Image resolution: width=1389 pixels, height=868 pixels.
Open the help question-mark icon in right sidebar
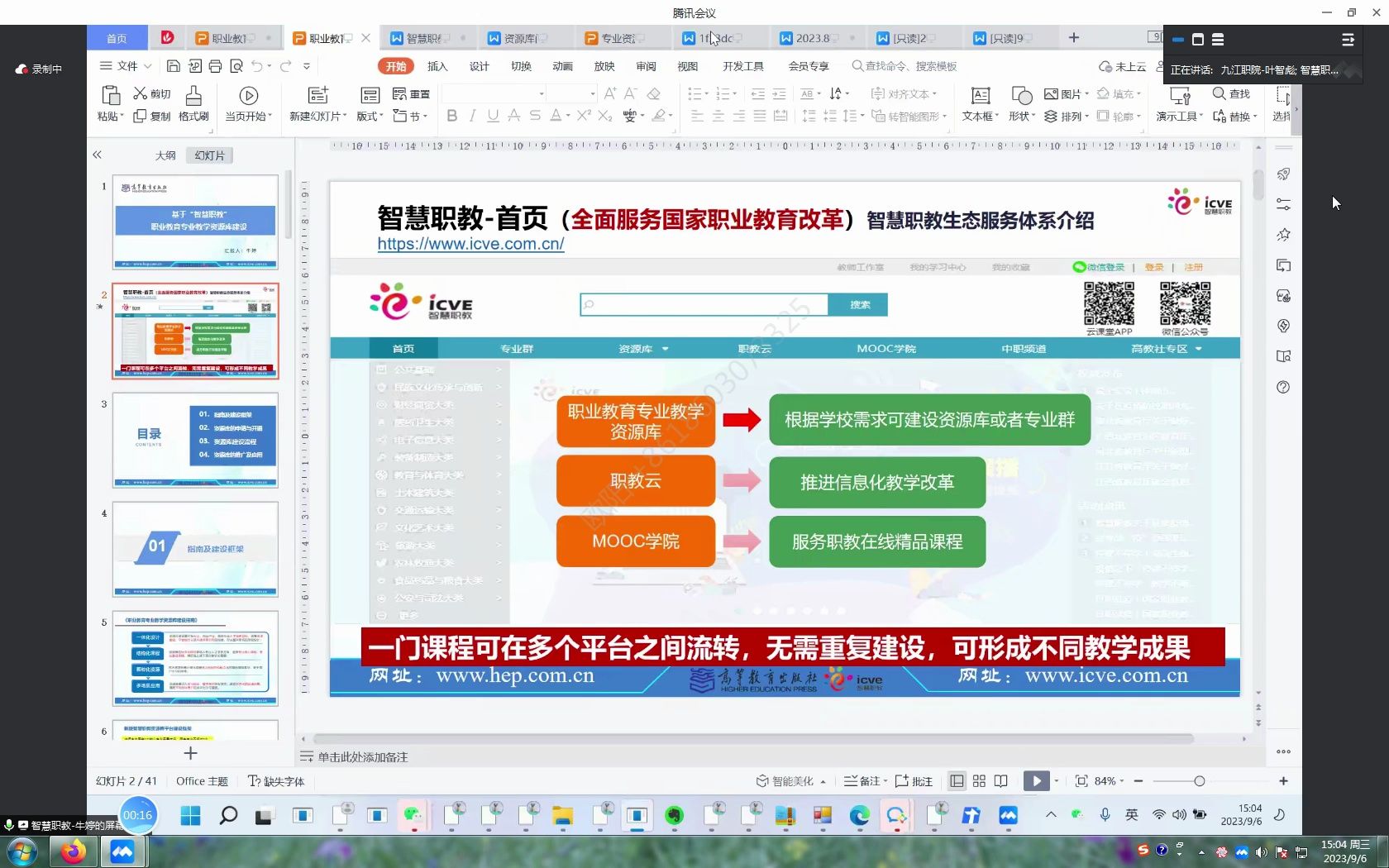point(1283,387)
